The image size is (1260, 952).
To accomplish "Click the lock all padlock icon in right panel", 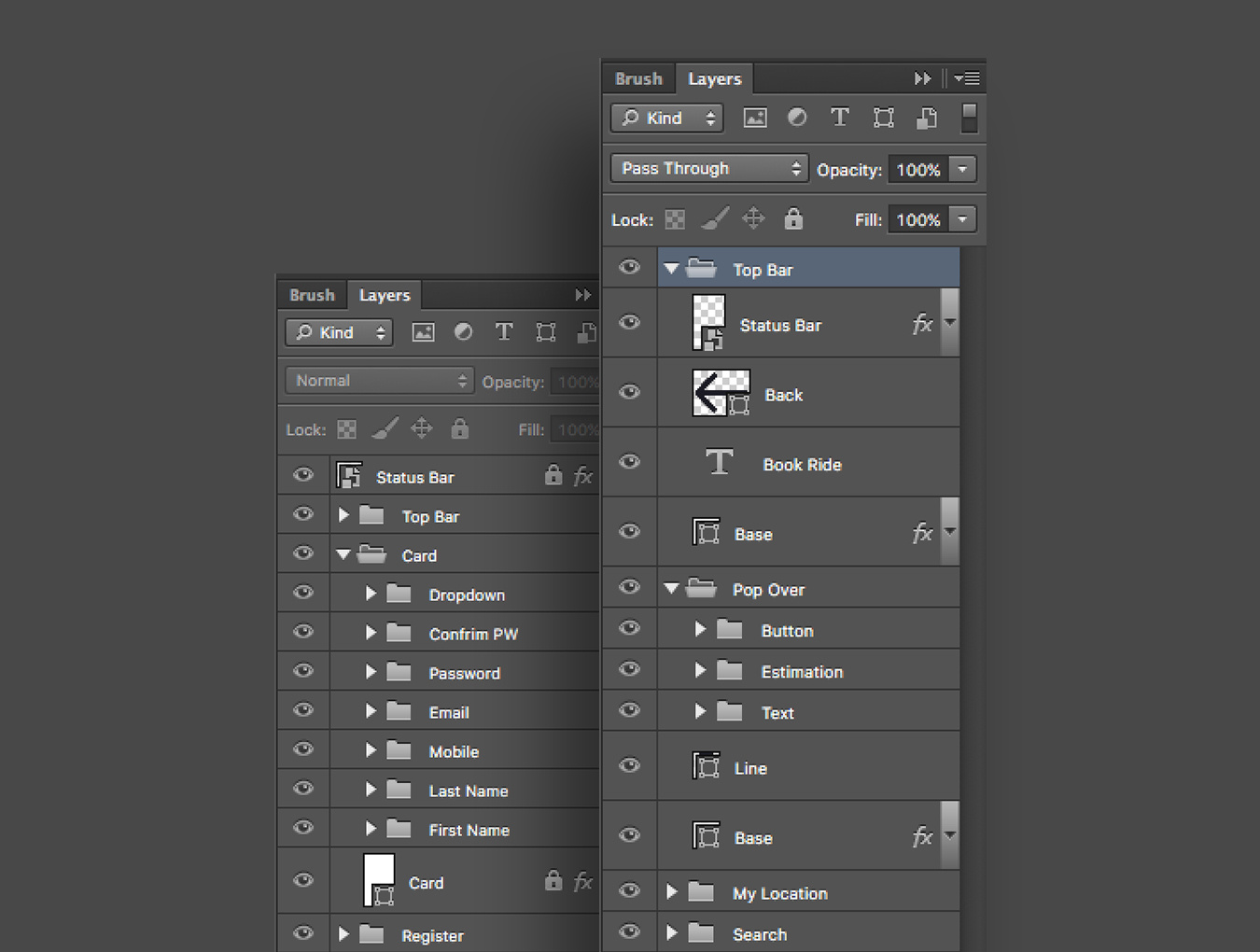I will pos(793,219).
